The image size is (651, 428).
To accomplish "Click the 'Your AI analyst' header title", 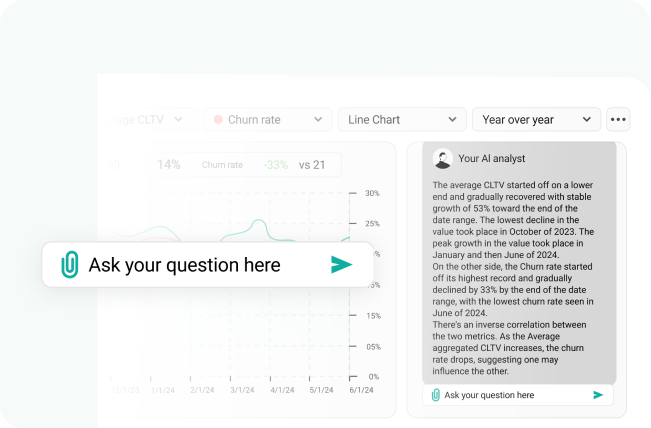I will pos(491,158).
